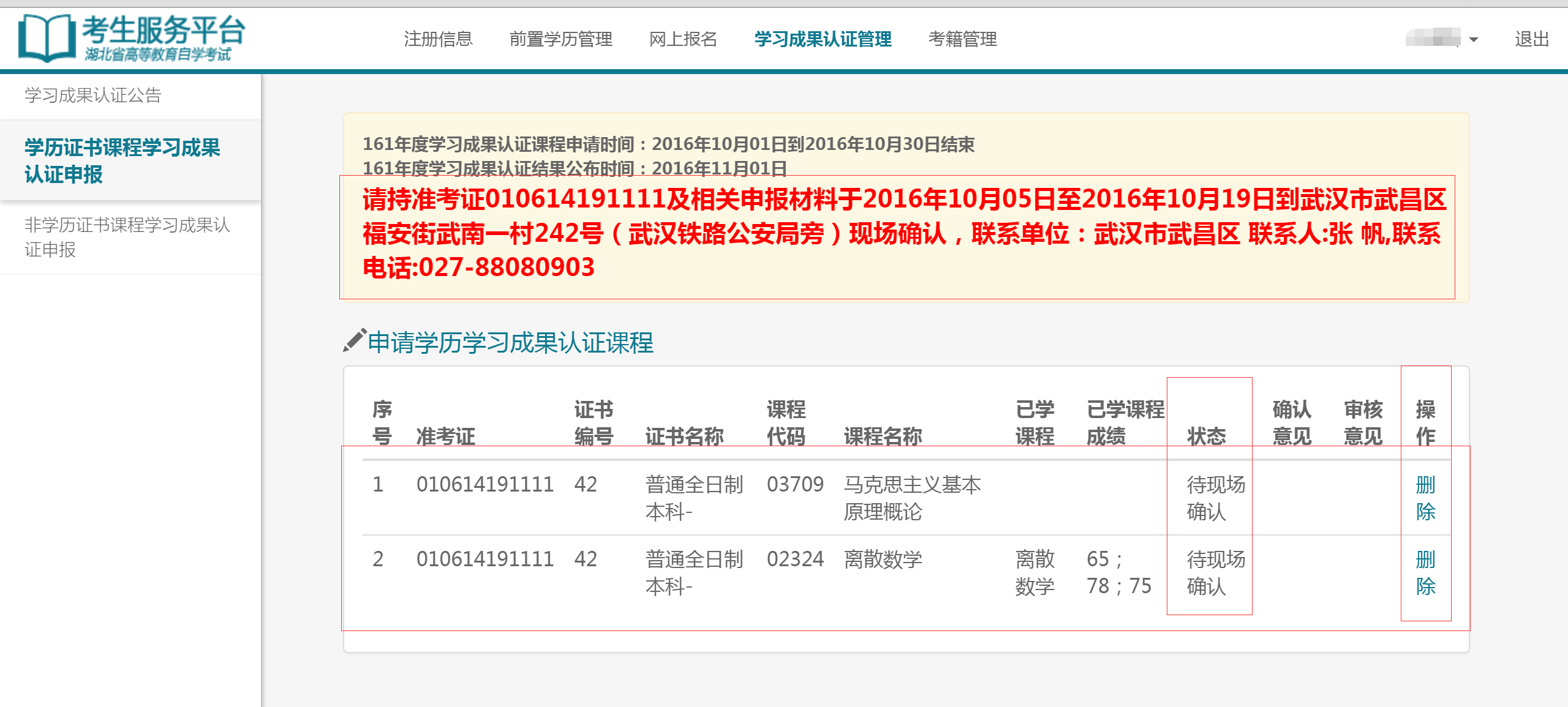This screenshot has height=707, width=1568.
Task: Click course code 03709 cell
Action: 795,484
